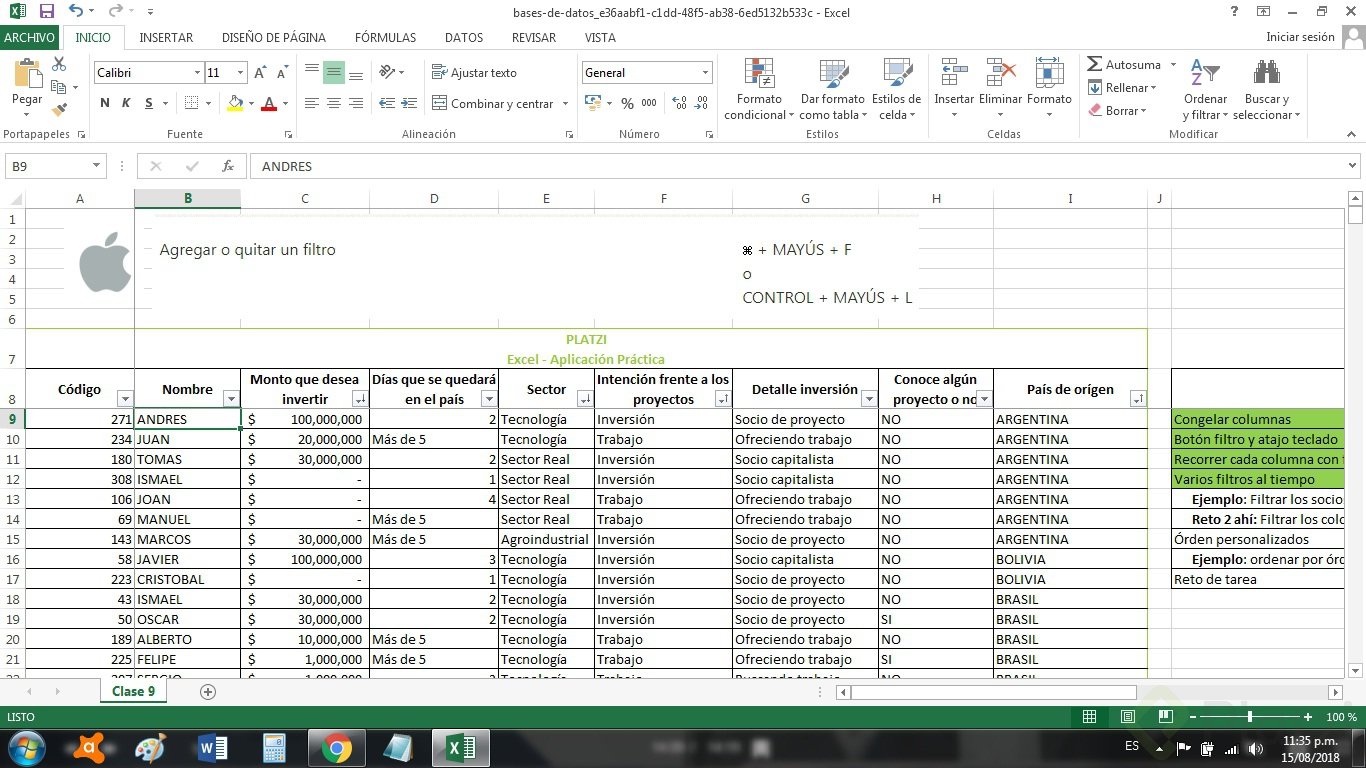Viewport: 1366px width, 768px height.
Task: Click the save icon in quick access toolbar
Action: [x=46, y=12]
